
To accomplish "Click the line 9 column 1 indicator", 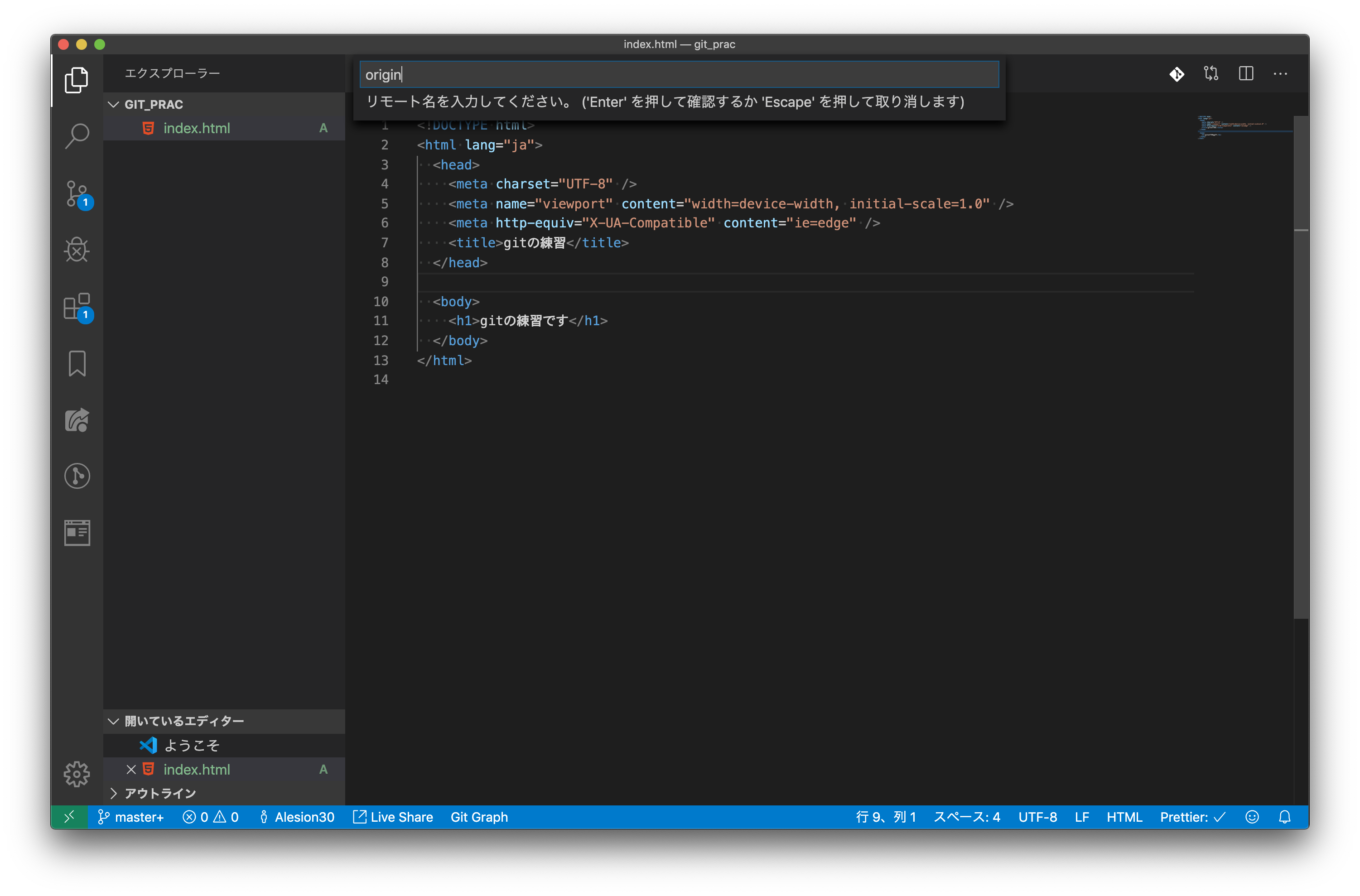I will 885,817.
